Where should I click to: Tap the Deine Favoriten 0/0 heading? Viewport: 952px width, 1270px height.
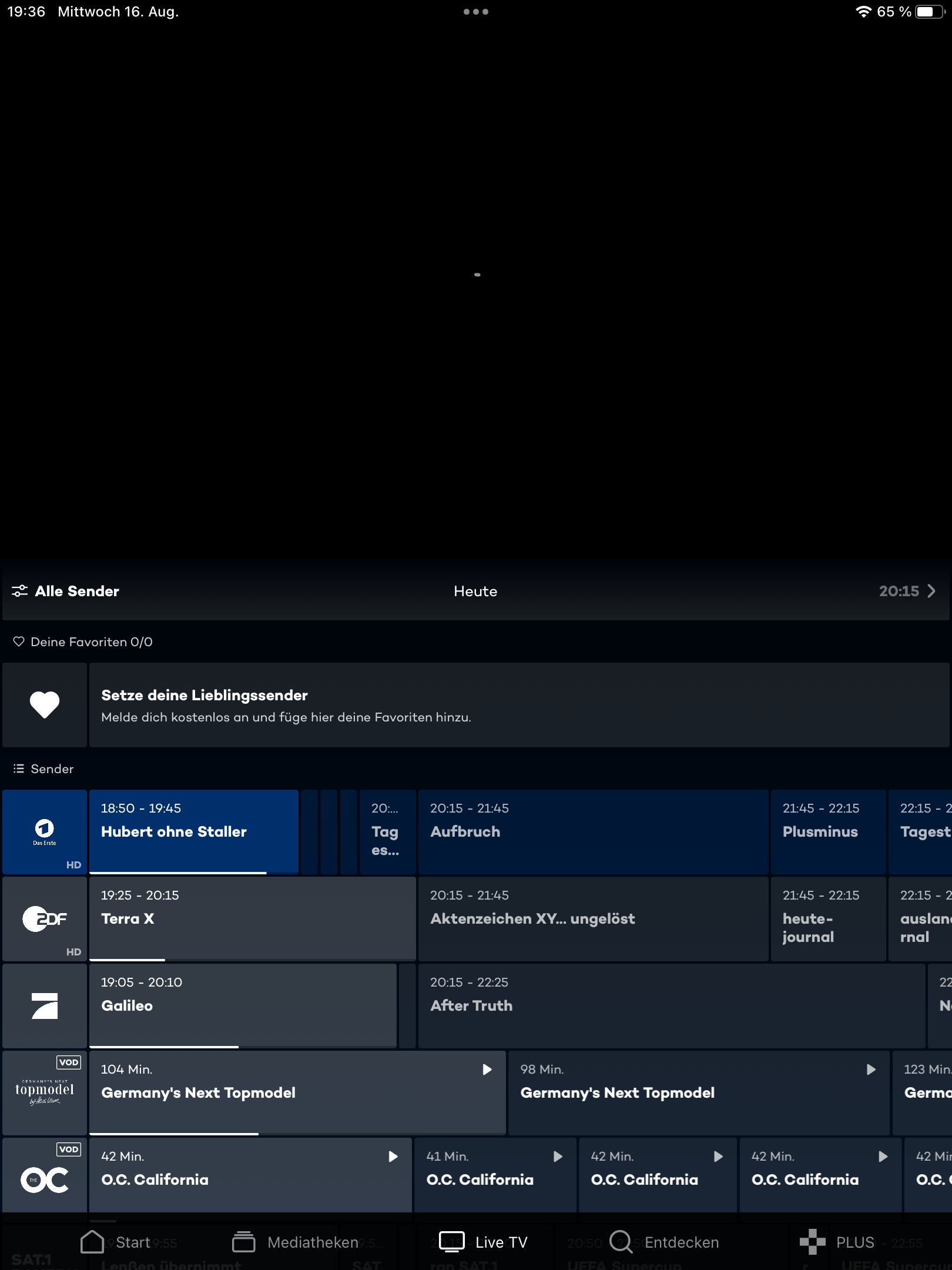92,641
